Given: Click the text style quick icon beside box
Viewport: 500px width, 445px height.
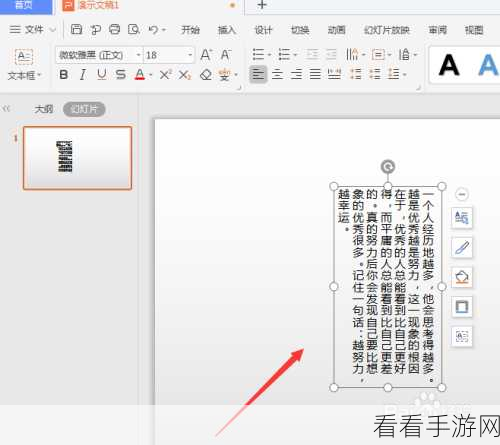Looking at the screenshot, I should (462, 218).
